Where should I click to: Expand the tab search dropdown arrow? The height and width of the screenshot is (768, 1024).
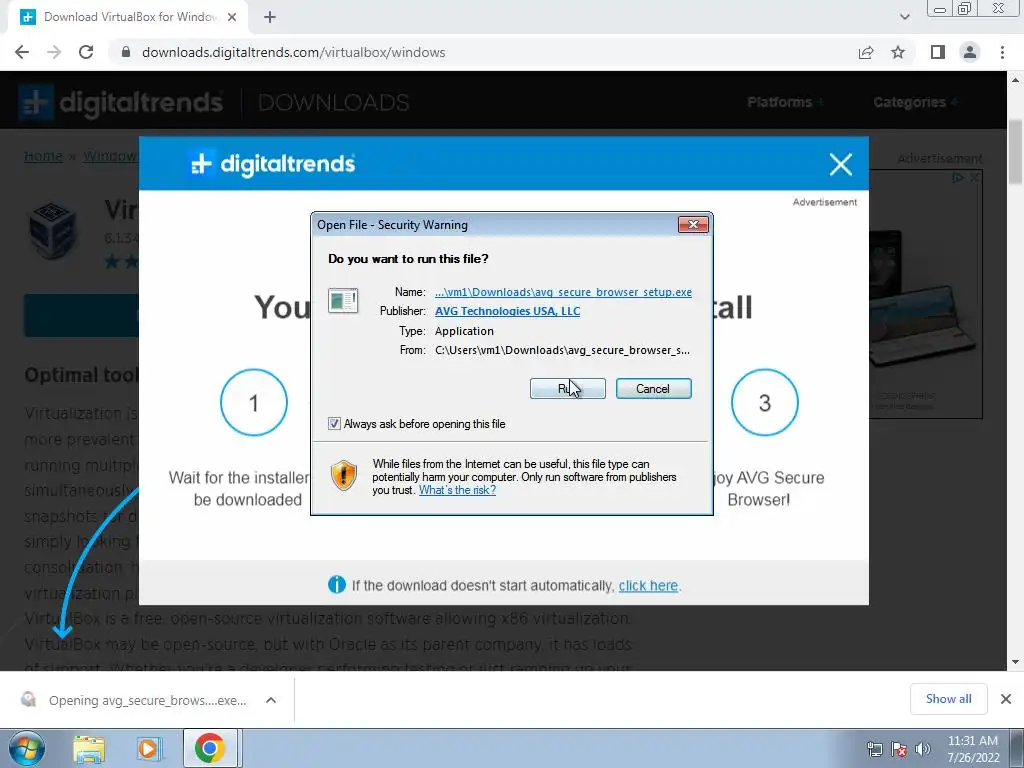point(904,17)
